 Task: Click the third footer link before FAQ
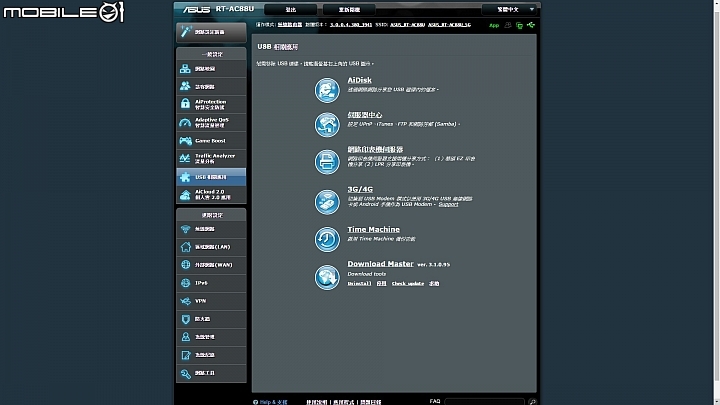pyautogui.click(x=371, y=402)
